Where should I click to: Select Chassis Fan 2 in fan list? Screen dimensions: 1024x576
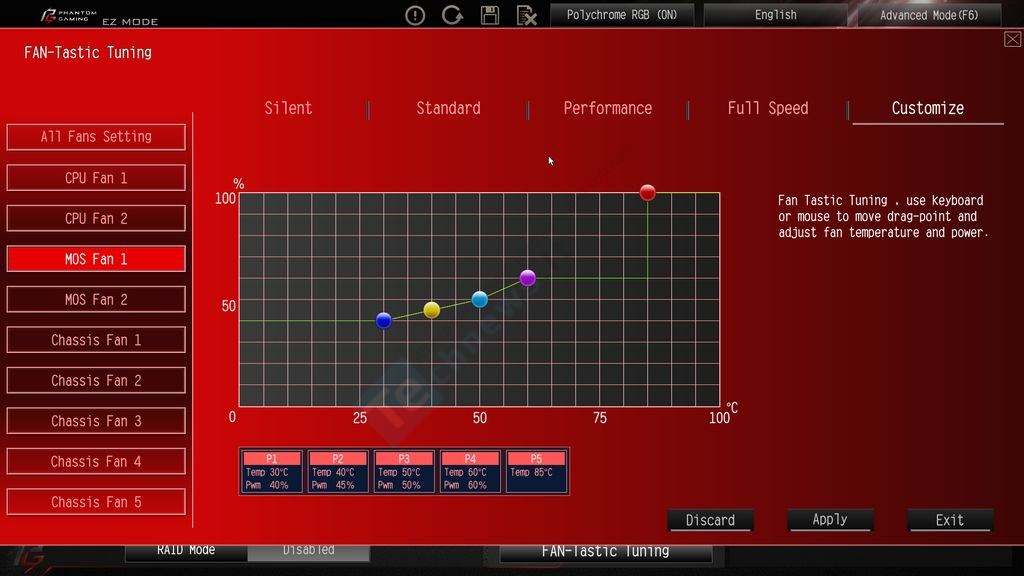point(96,380)
